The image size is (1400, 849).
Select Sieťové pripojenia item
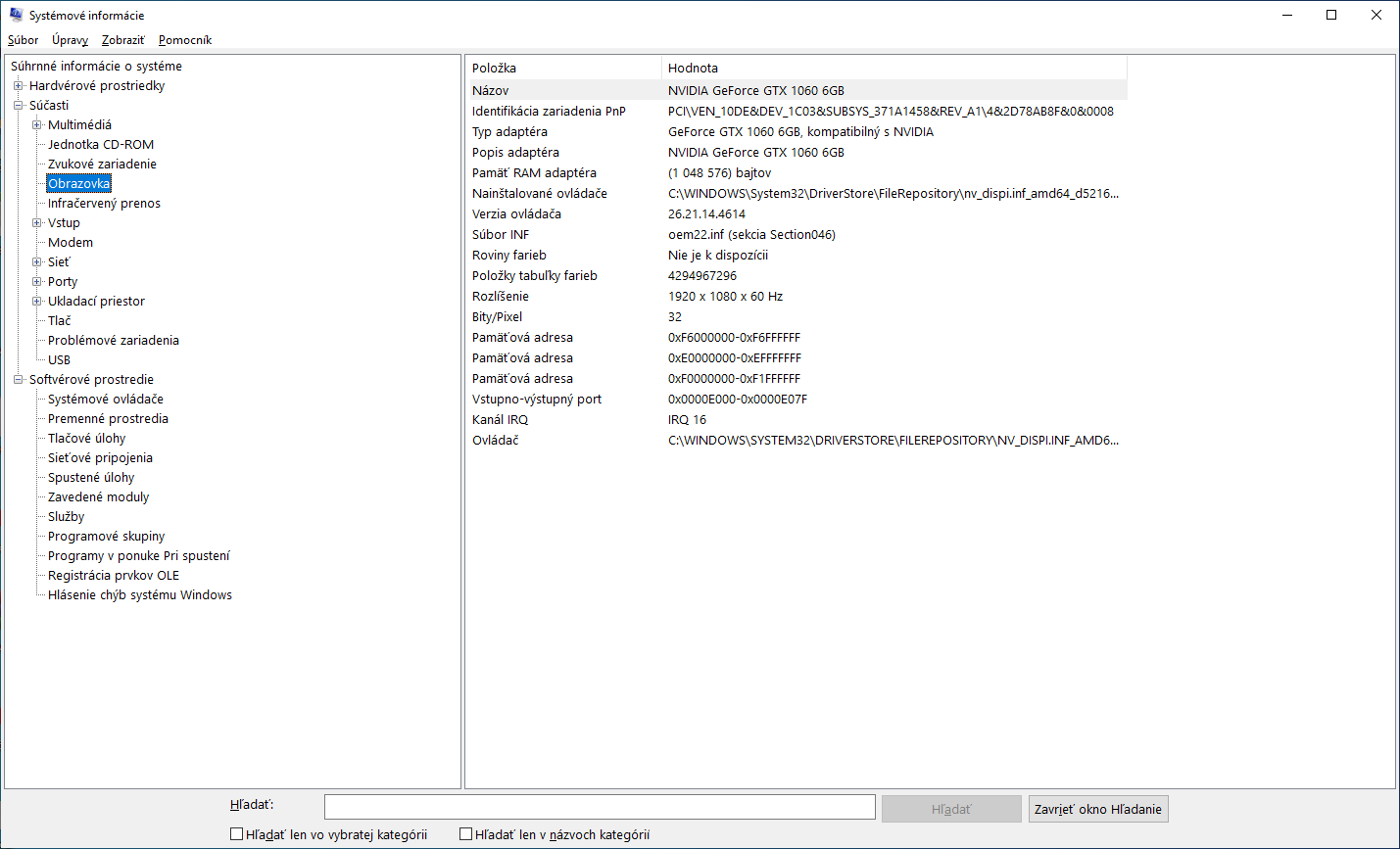point(100,457)
